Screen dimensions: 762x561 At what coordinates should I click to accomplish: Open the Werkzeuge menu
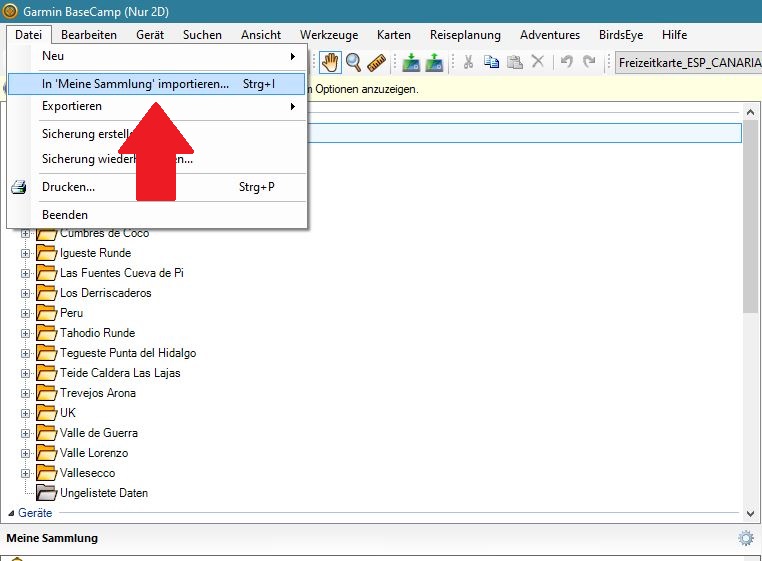329,35
